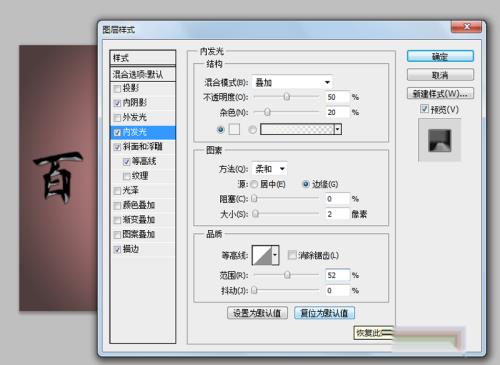The height and width of the screenshot is (365, 500).
Task: Click the 范围 value field showing 52
Action: click(x=337, y=275)
